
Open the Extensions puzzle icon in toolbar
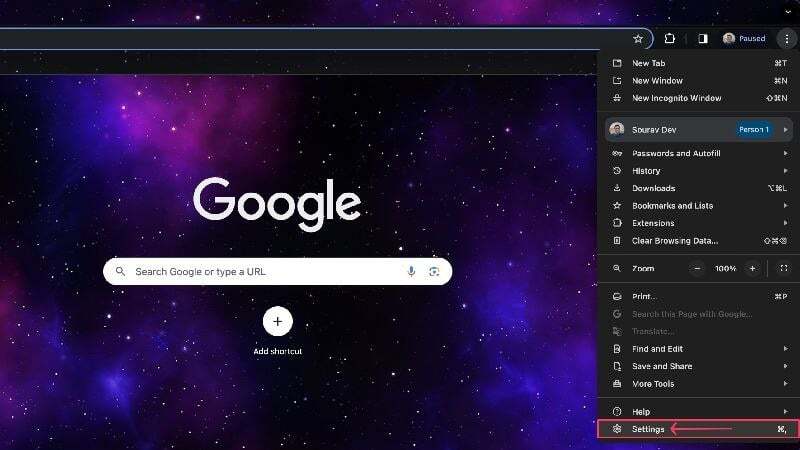[669, 38]
